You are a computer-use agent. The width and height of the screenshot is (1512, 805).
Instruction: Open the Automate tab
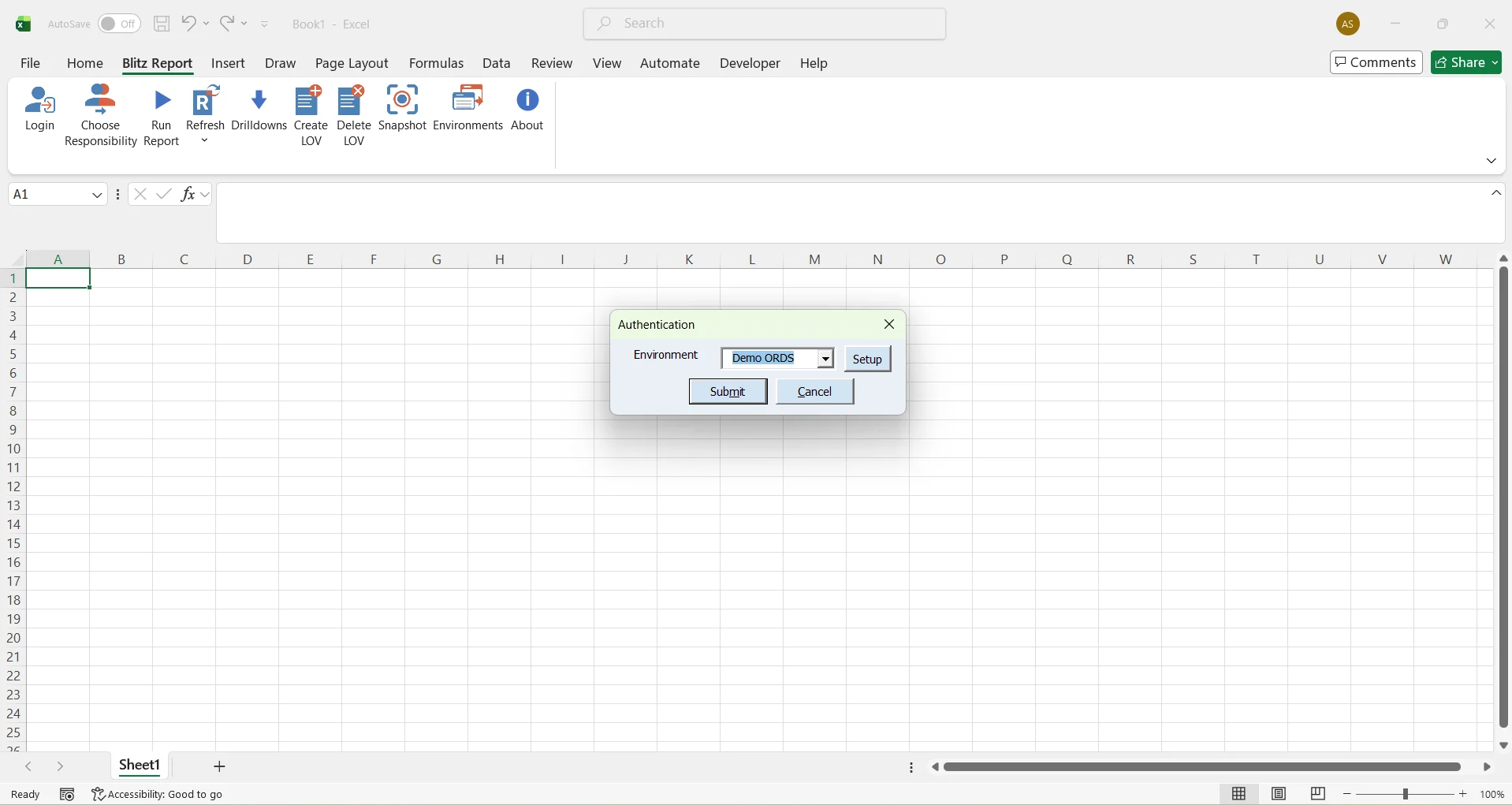point(670,63)
